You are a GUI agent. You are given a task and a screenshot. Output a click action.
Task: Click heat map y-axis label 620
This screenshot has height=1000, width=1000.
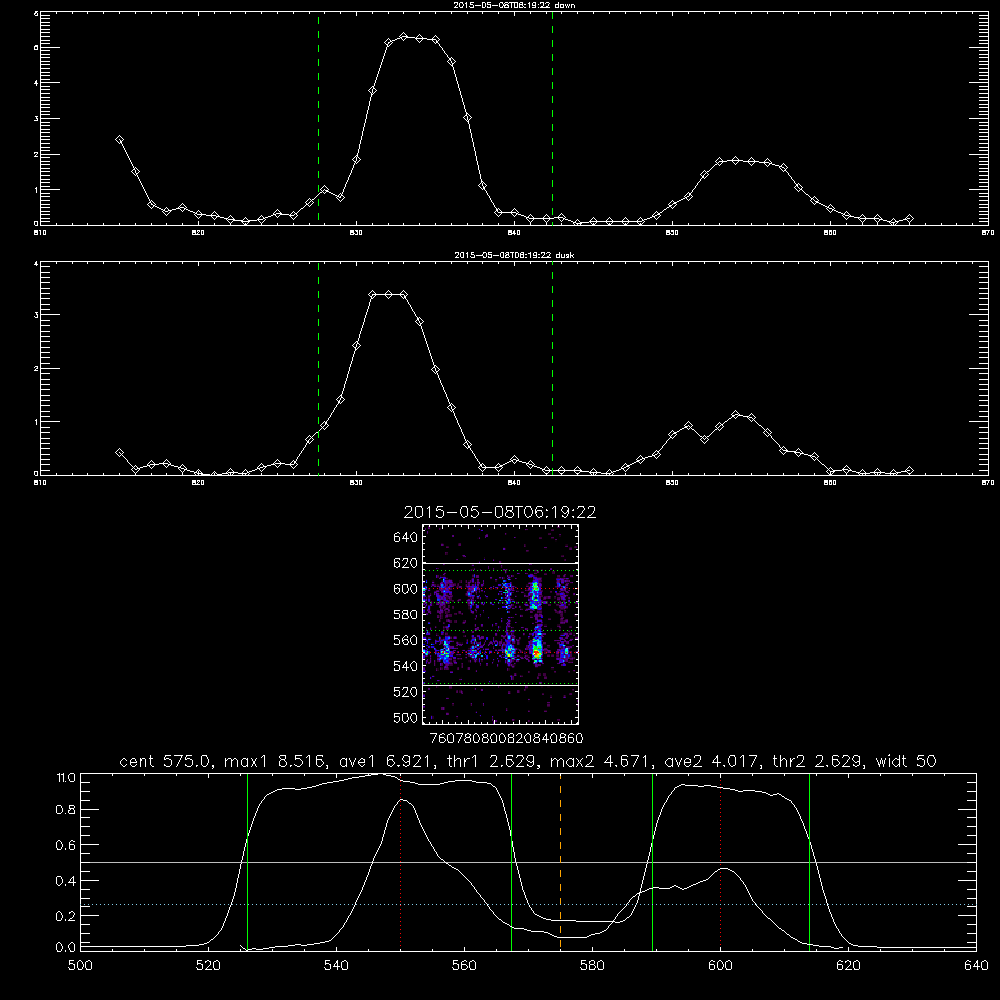pos(405,563)
